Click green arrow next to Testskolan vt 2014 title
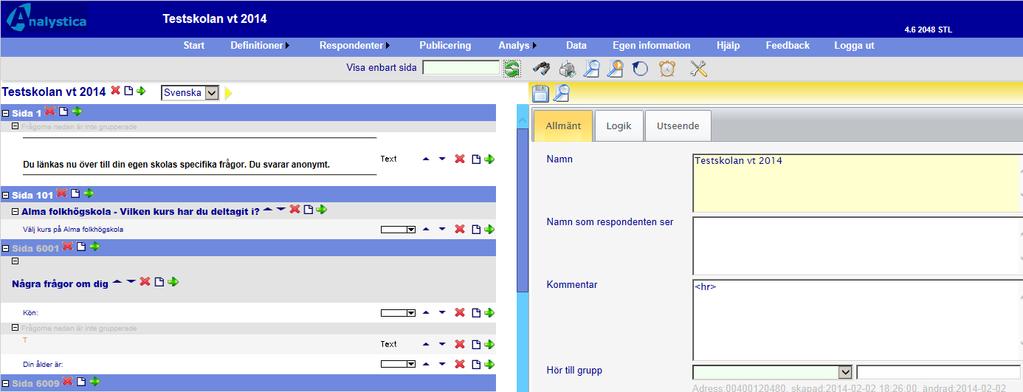The width and height of the screenshot is (1023, 392). (x=141, y=91)
